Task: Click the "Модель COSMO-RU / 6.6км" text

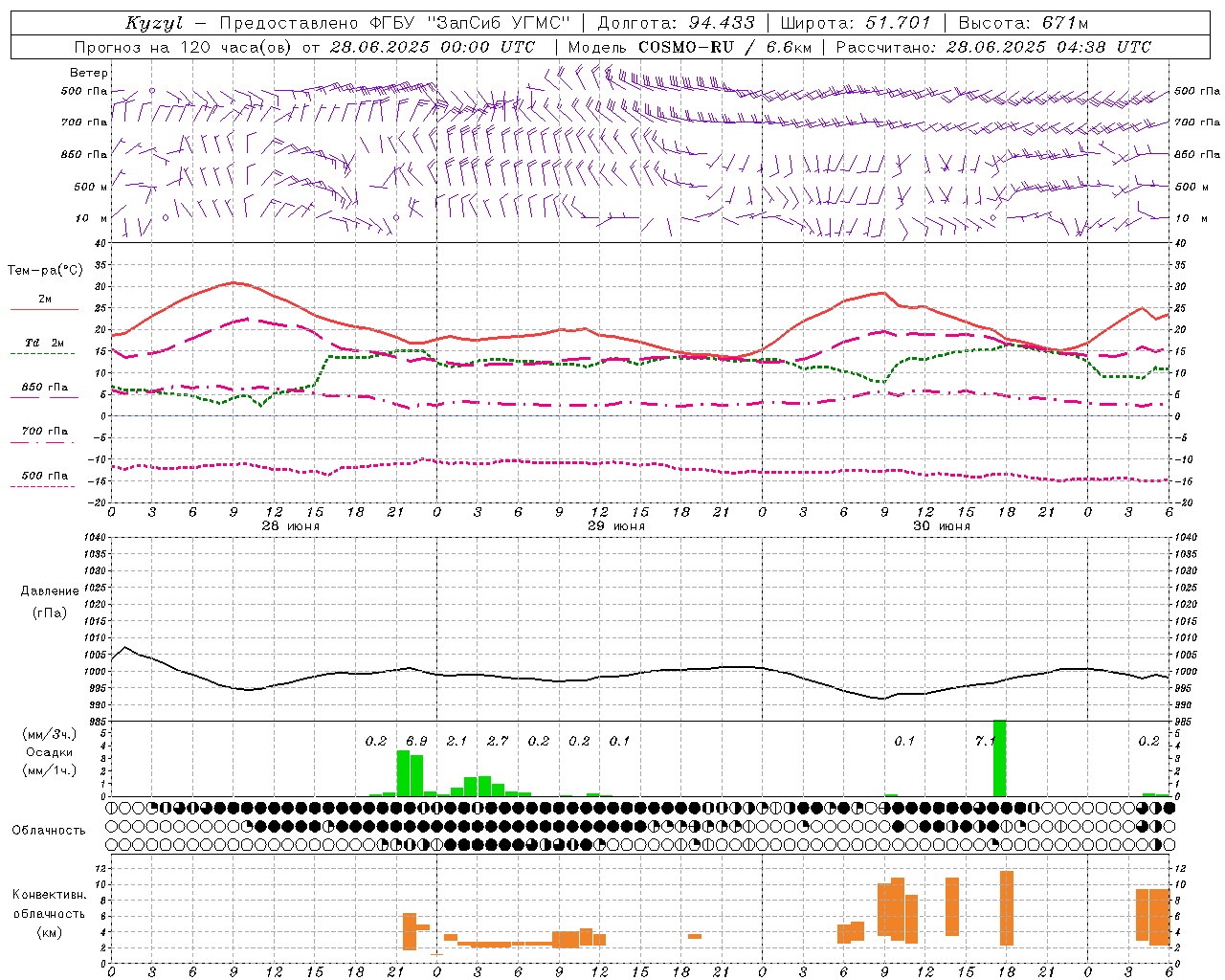Action: [x=689, y=47]
